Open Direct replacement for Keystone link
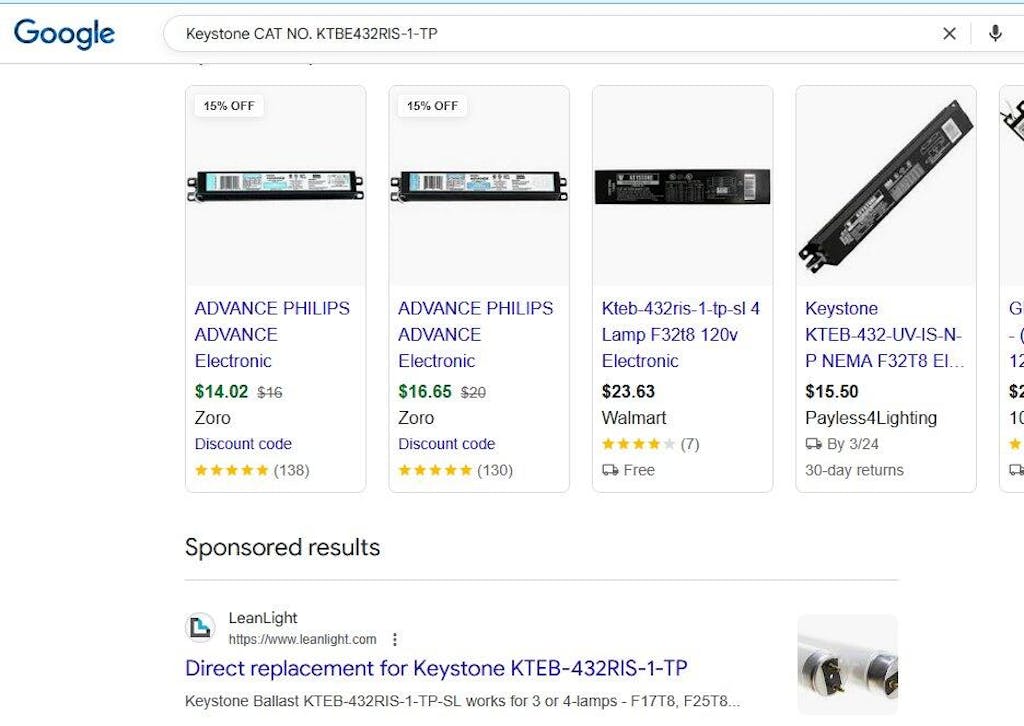 (x=436, y=668)
